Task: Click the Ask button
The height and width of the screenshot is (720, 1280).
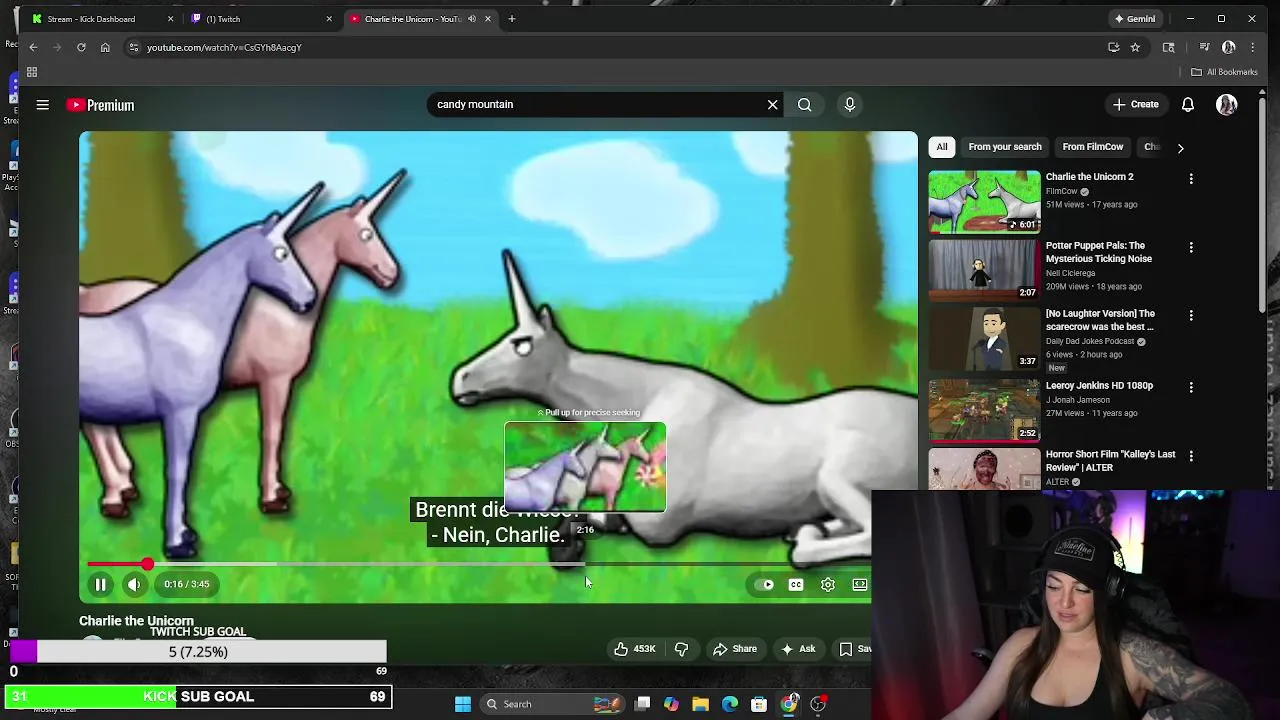Action: tap(797, 649)
